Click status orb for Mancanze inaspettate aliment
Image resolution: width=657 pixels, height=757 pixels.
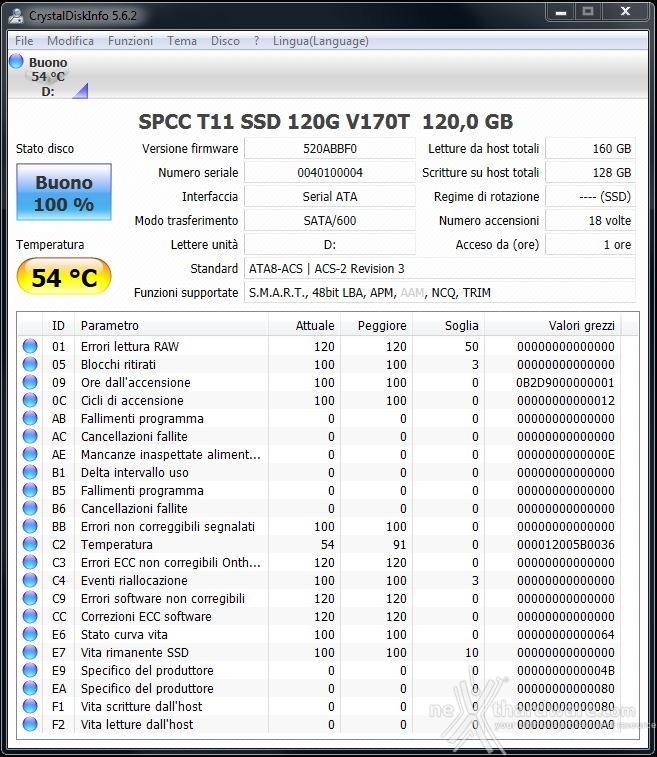pyautogui.click(x=30, y=454)
